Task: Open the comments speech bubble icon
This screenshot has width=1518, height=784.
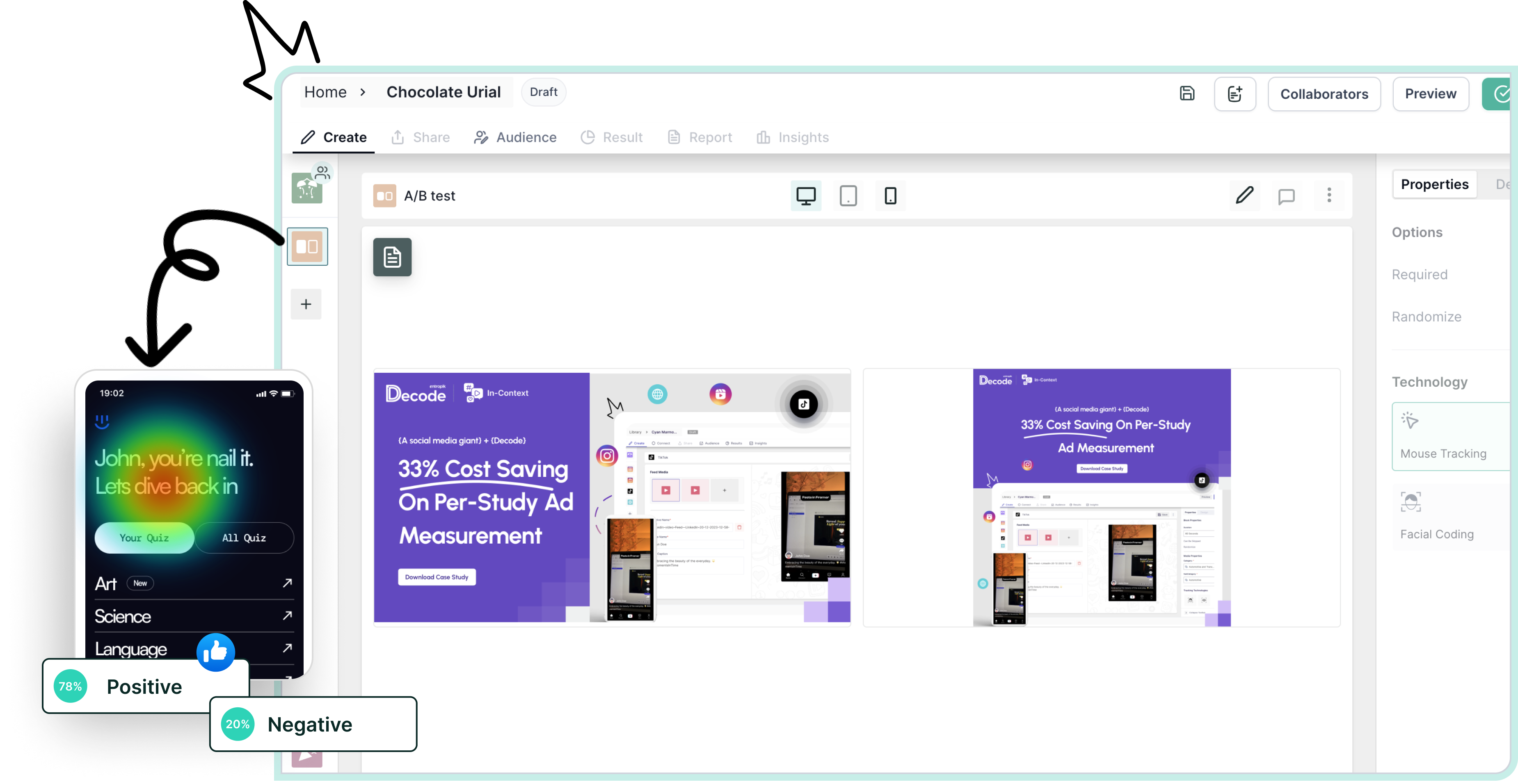Action: tap(1287, 196)
